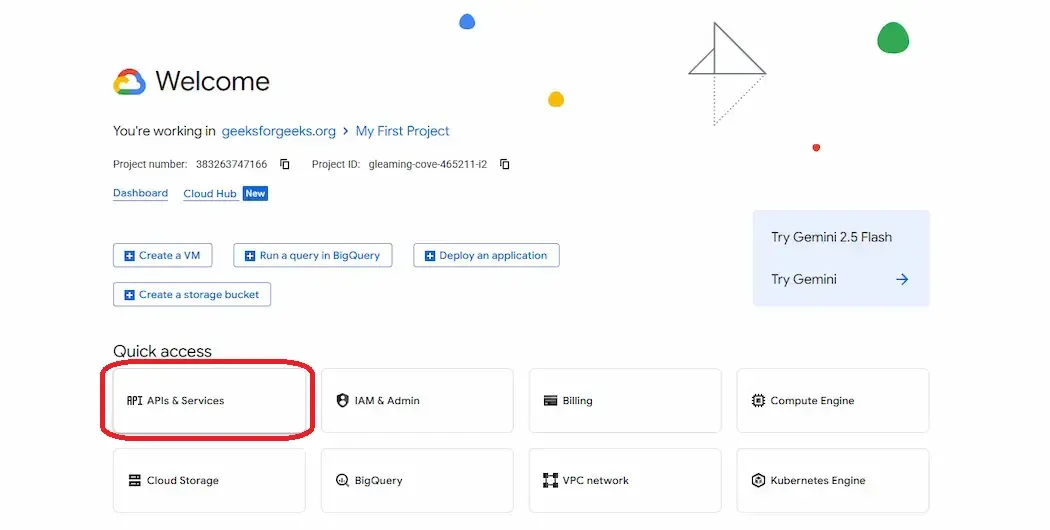Click the Create a VM button
The width and height of the screenshot is (1050, 530).
tap(163, 255)
